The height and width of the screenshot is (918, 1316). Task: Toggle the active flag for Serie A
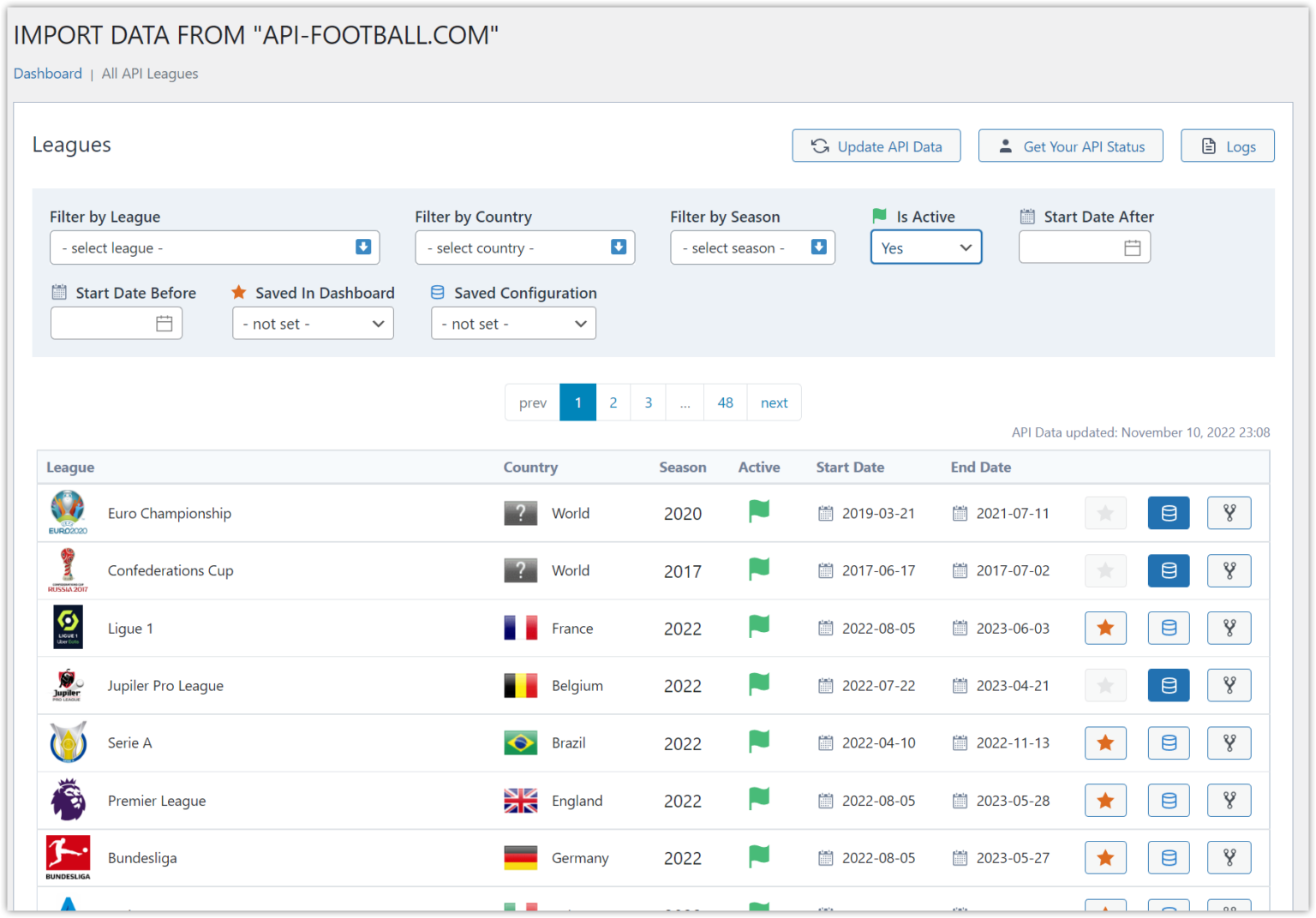pyautogui.click(x=759, y=742)
